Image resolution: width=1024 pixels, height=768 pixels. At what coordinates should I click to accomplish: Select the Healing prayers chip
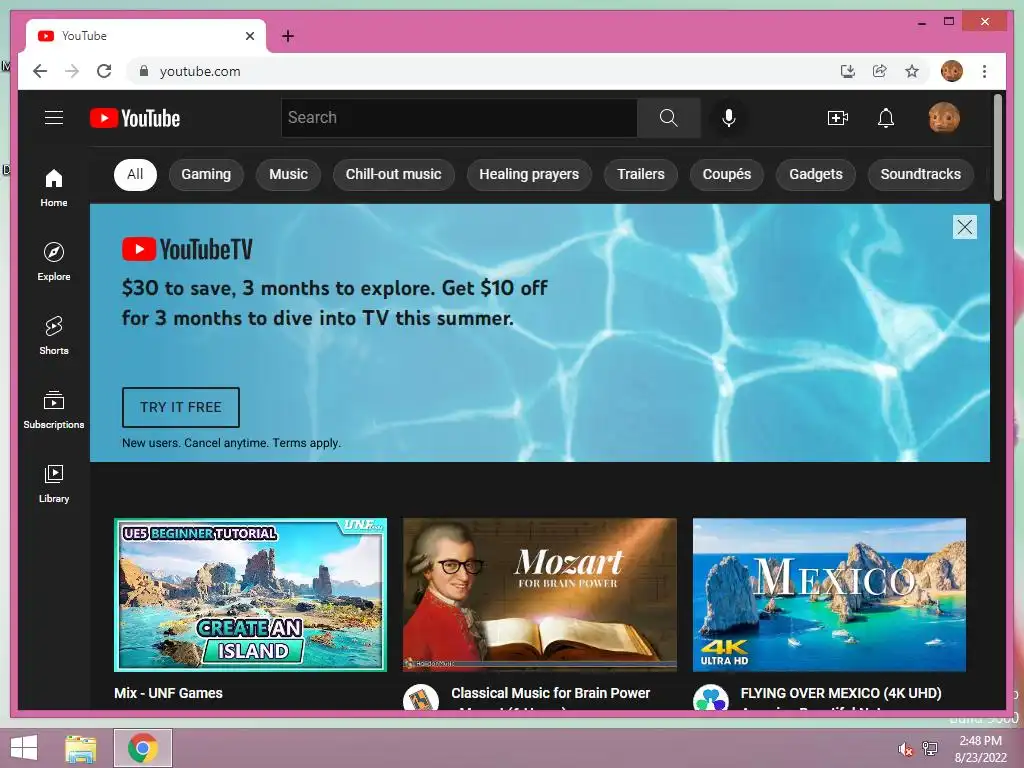[x=529, y=174]
